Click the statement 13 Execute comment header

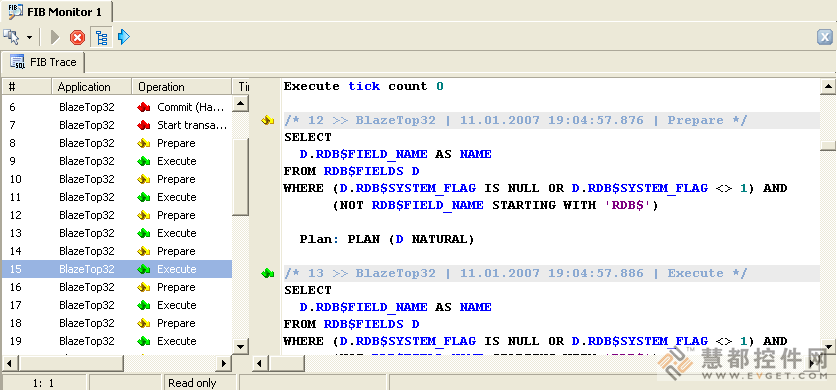515,273
